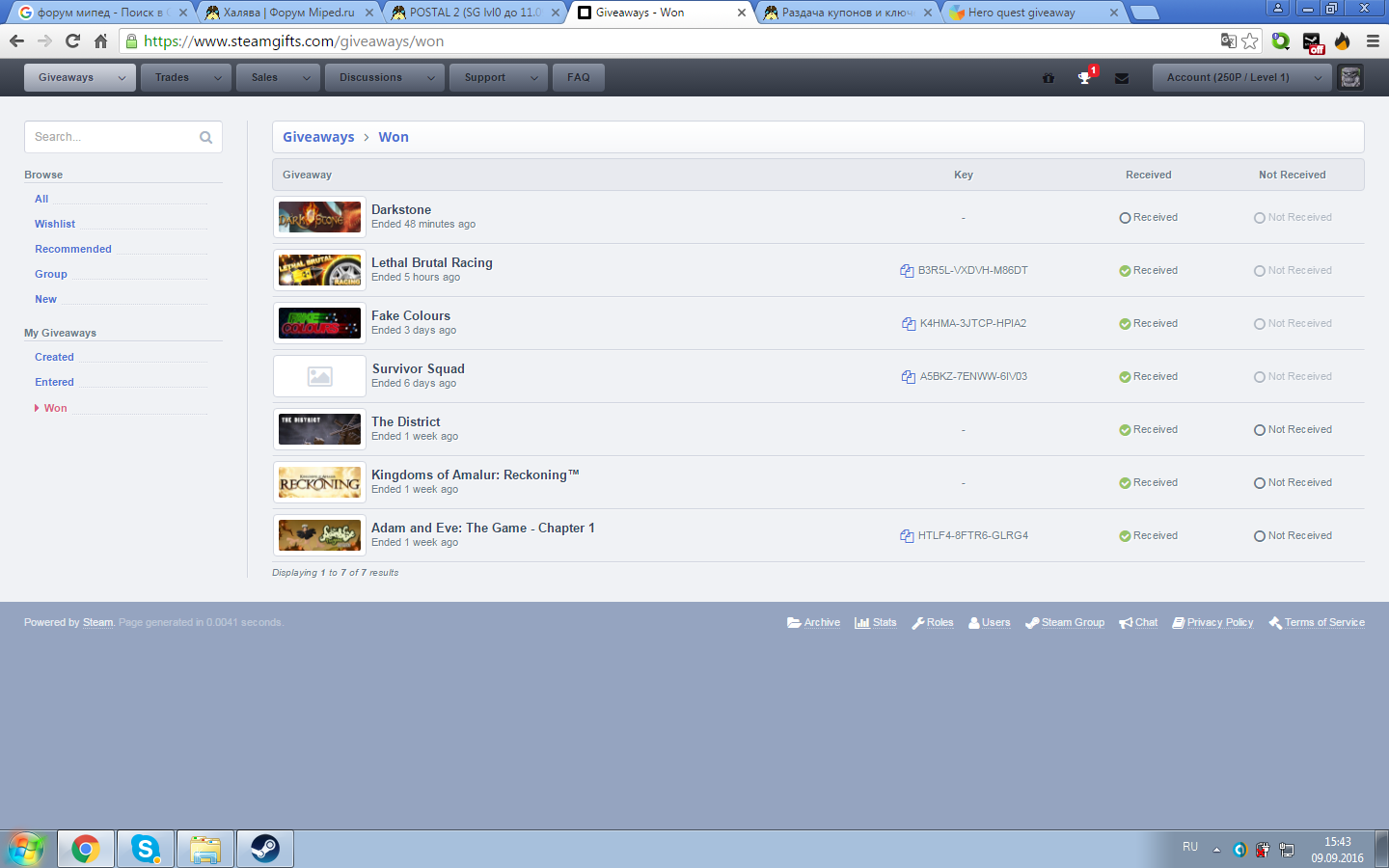Expand the Discussions dropdown arrow

431,78
